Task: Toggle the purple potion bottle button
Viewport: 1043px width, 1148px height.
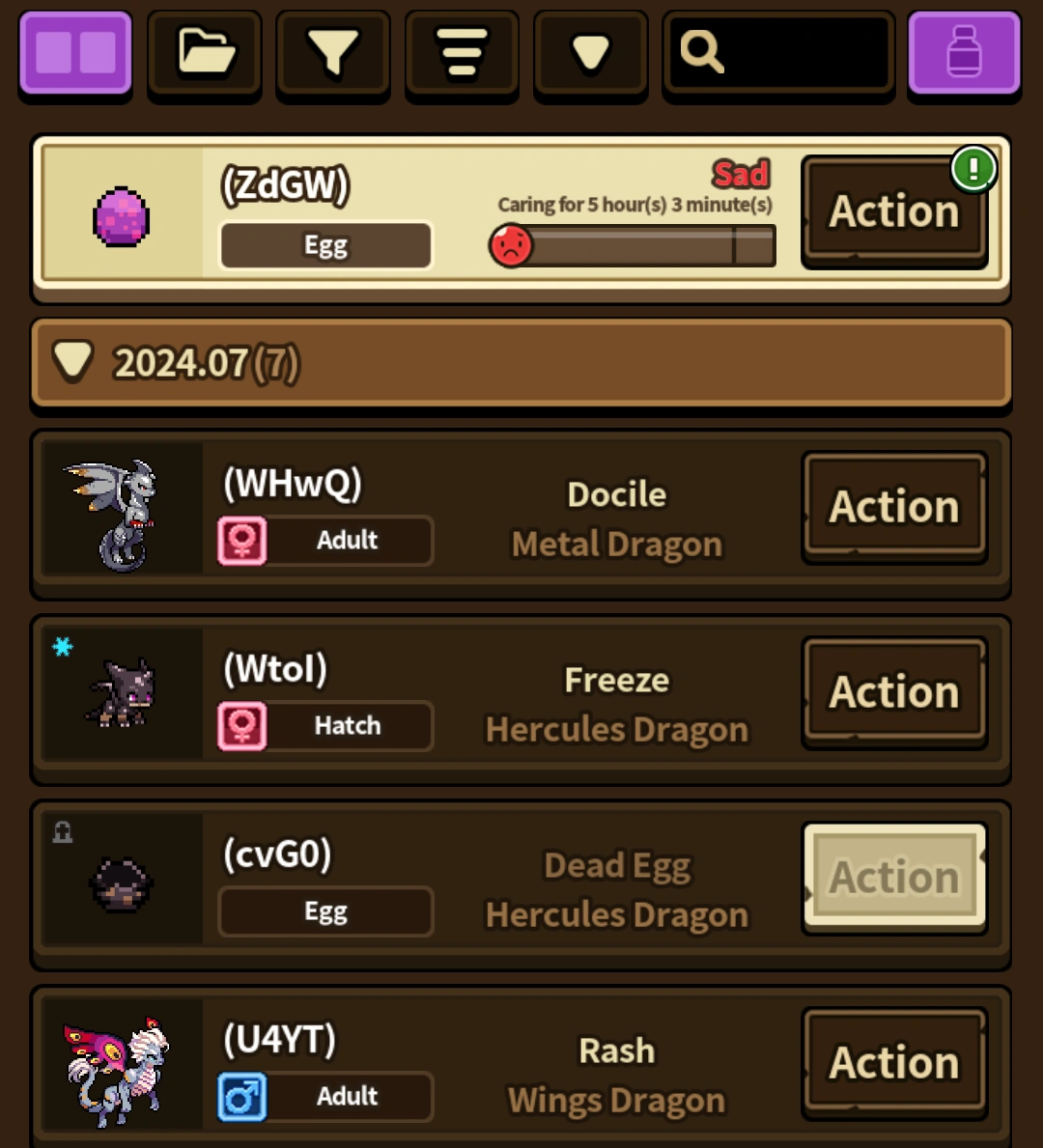Action: click(964, 53)
